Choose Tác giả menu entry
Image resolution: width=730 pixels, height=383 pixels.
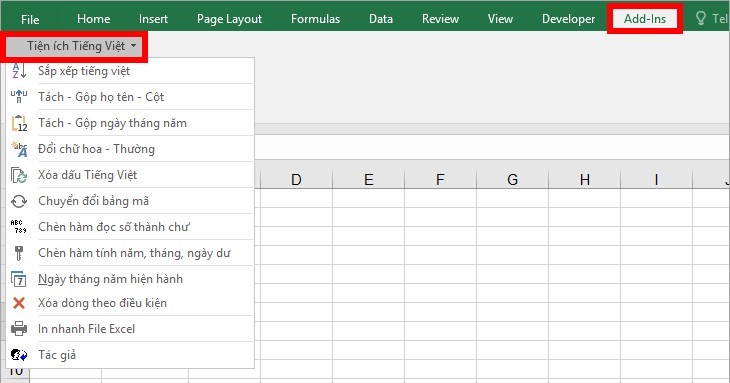(130, 355)
